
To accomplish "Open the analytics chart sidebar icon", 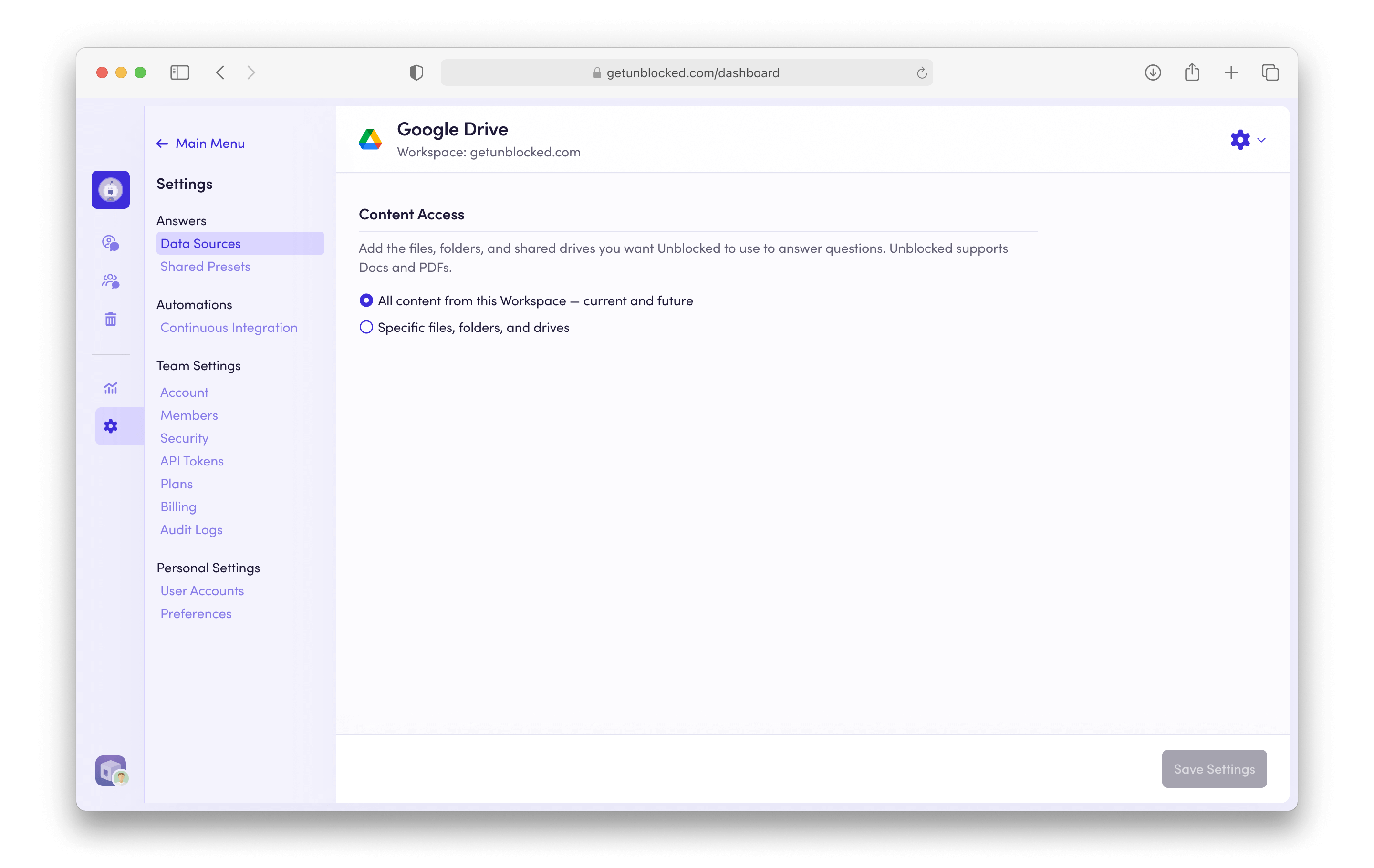I will coord(110,388).
